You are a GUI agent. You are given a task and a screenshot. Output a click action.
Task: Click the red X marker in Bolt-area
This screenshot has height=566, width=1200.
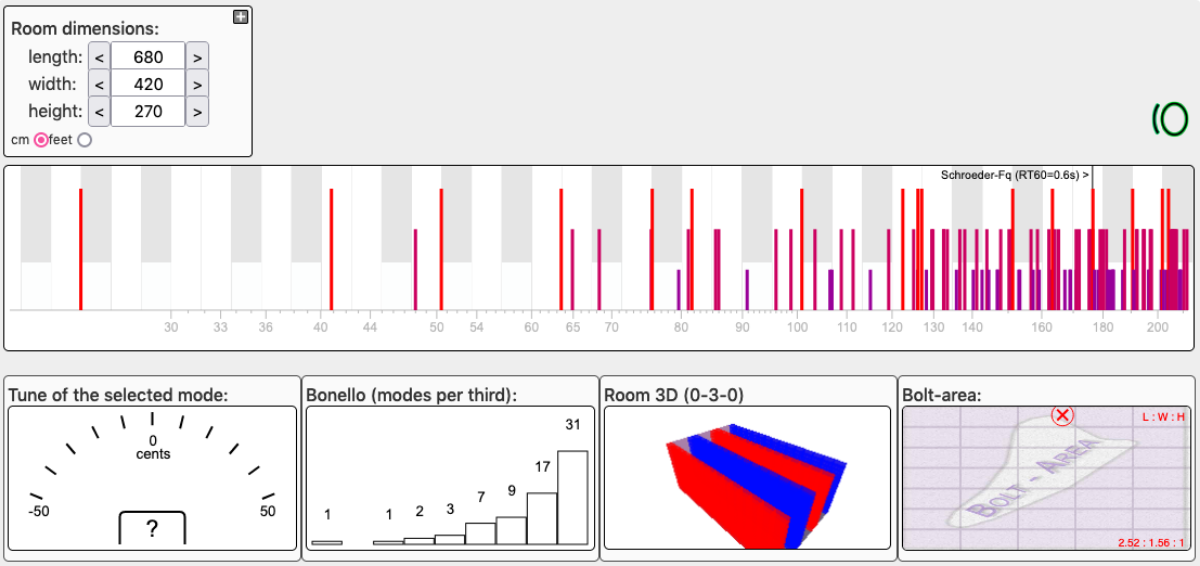[1063, 416]
